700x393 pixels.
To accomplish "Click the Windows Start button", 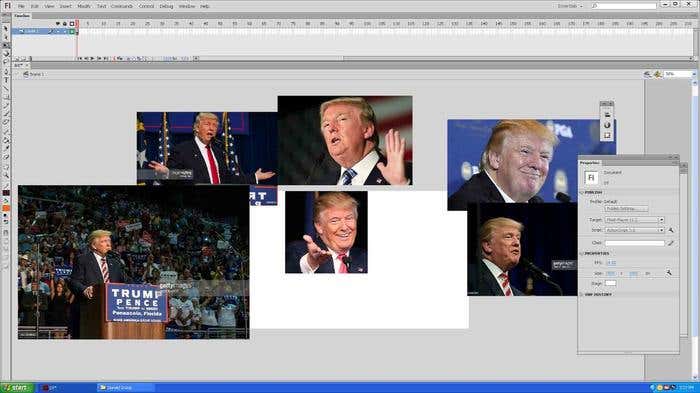I will tap(17, 388).
